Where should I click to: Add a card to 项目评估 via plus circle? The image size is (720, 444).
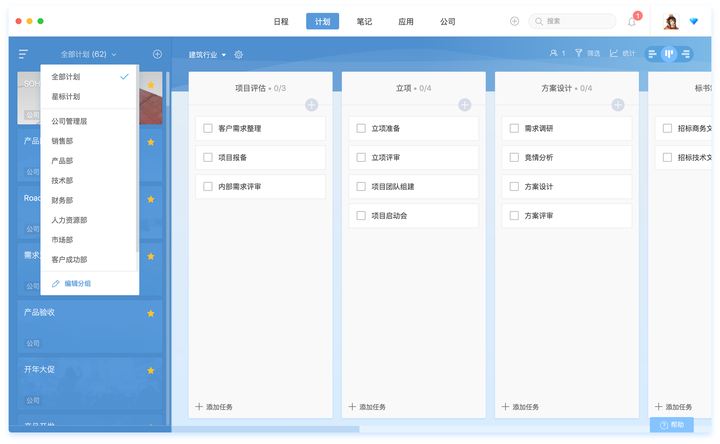point(312,105)
